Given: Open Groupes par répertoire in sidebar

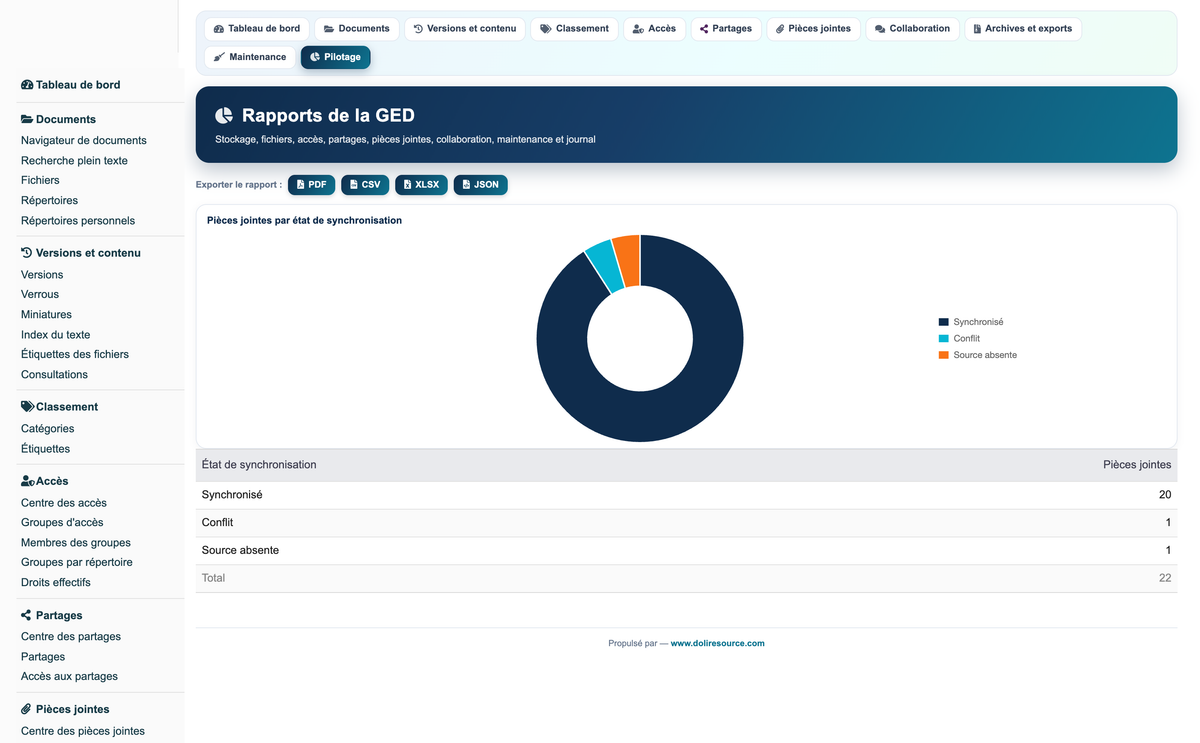Looking at the screenshot, I should [x=77, y=563].
